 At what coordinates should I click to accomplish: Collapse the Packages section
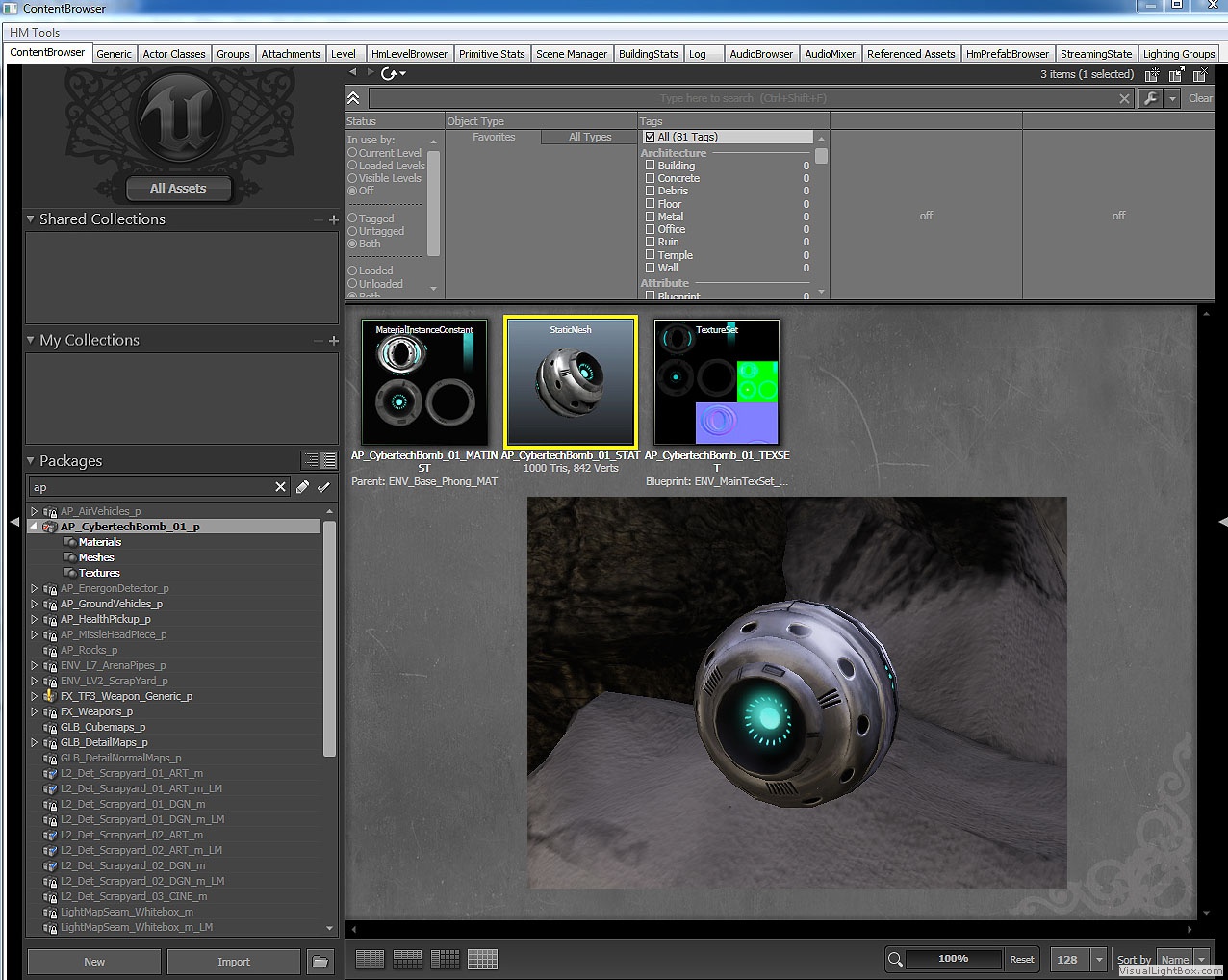[31, 461]
